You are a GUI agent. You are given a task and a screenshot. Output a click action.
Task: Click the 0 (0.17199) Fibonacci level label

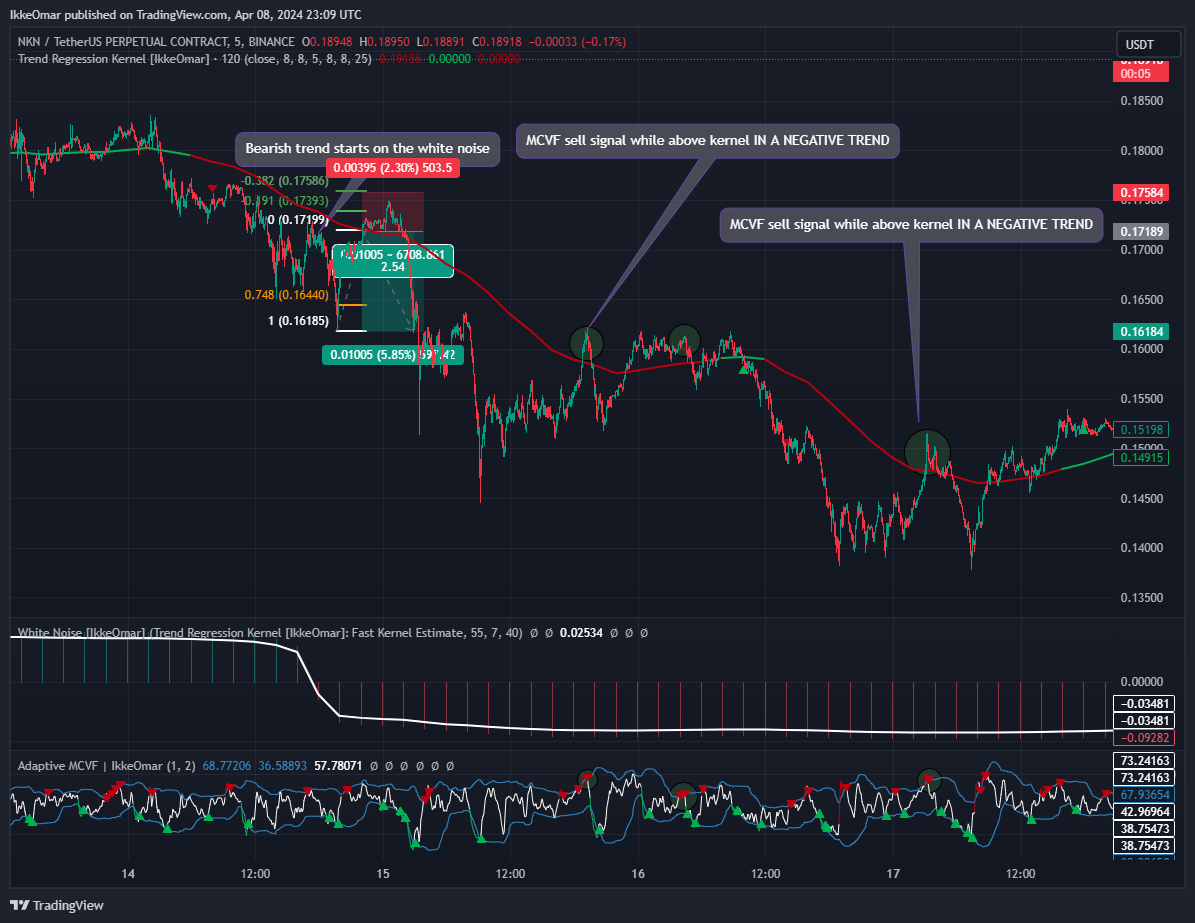(x=298, y=220)
